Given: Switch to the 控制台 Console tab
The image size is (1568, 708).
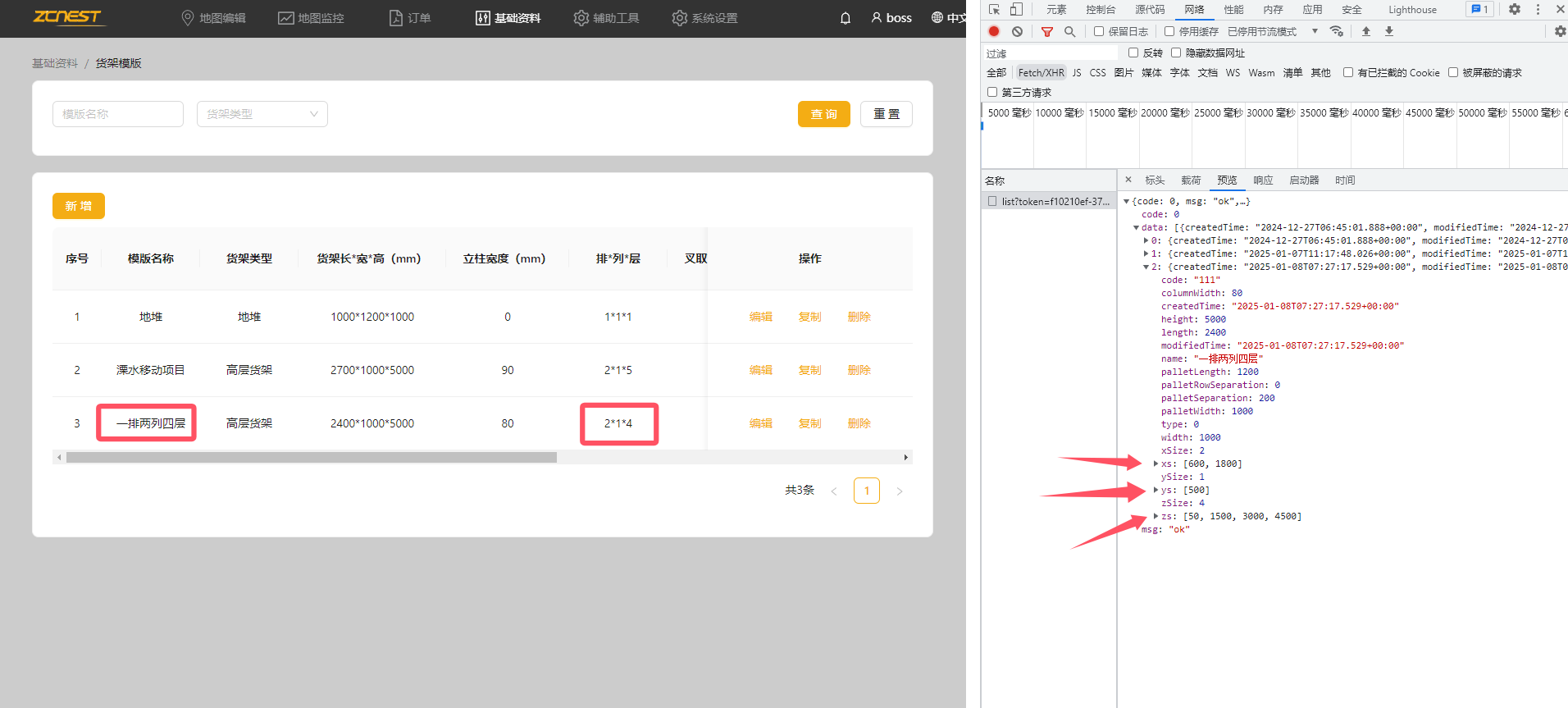Looking at the screenshot, I should (1101, 10).
